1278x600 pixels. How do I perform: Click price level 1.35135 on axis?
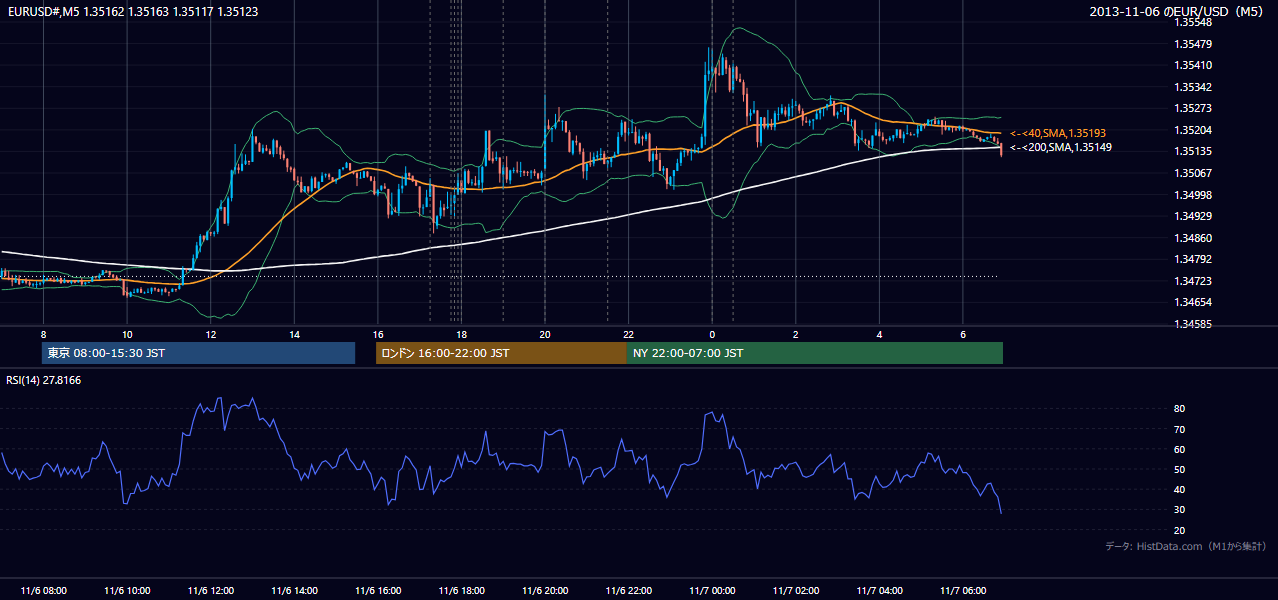[x=1193, y=151]
